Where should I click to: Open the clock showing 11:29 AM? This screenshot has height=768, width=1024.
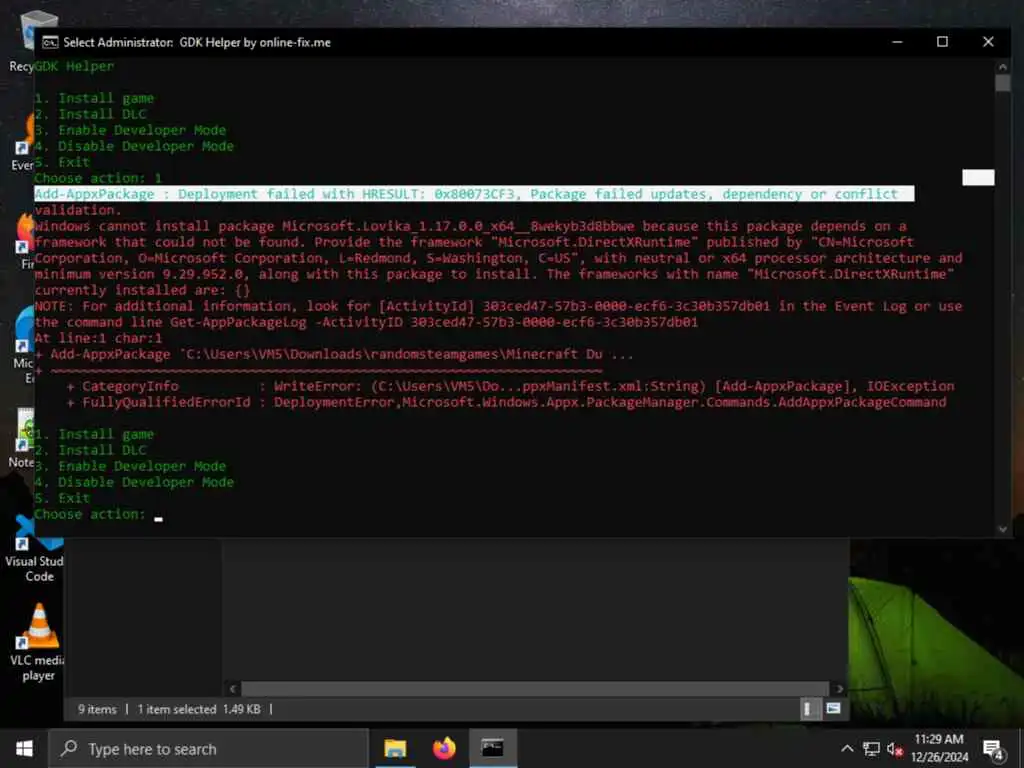939,748
